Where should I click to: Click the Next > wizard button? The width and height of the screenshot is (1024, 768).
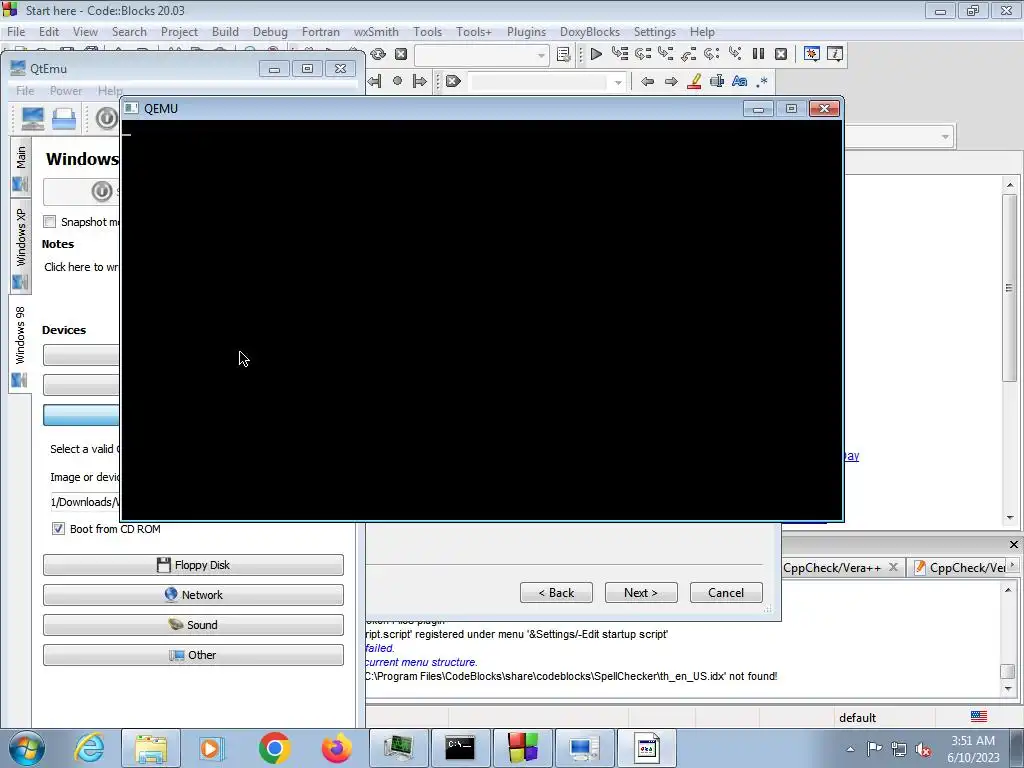(x=641, y=593)
